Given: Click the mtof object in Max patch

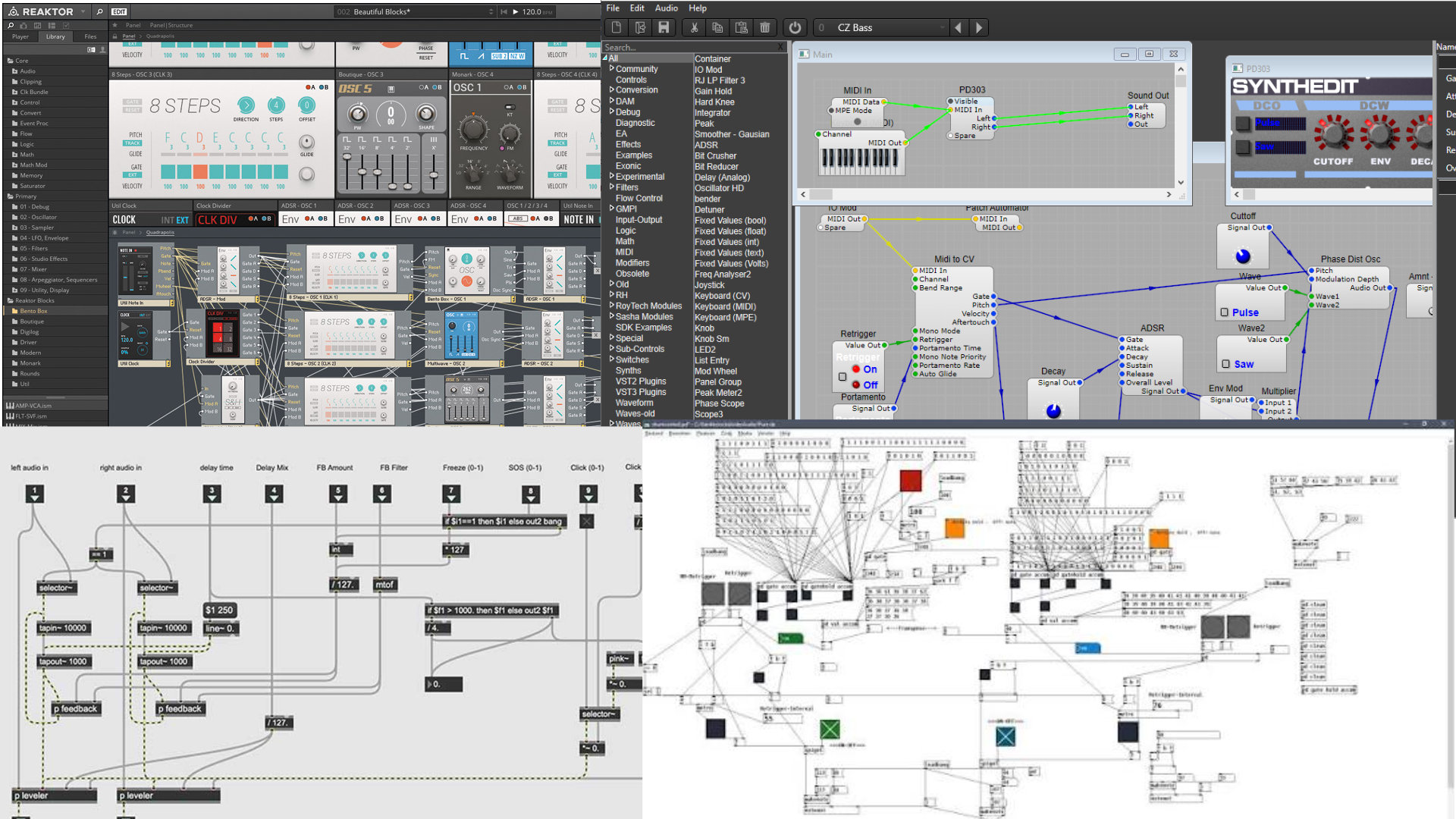Looking at the screenshot, I should point(384,585).
